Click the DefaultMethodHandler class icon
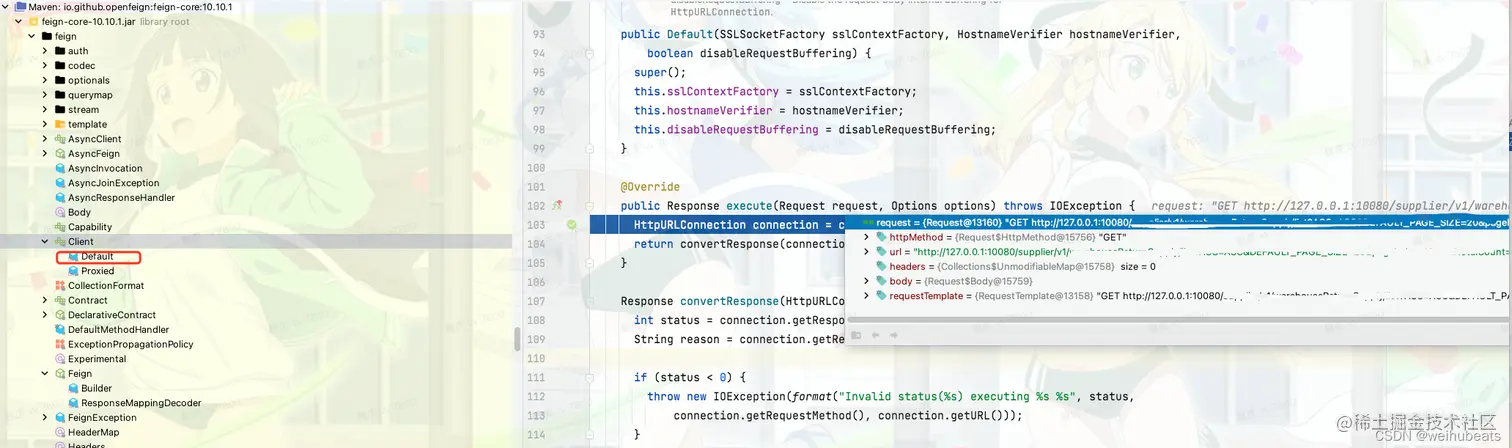The image size is (1512, 448). coord(60,329)
